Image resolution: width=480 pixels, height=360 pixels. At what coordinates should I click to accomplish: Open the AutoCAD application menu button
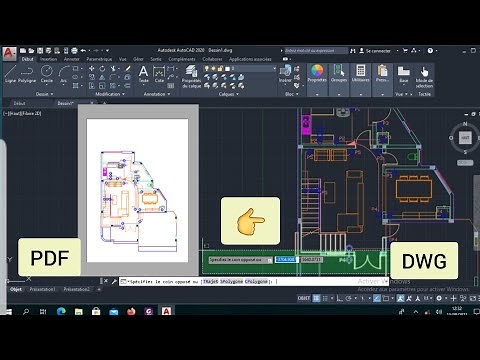[9, 53]
